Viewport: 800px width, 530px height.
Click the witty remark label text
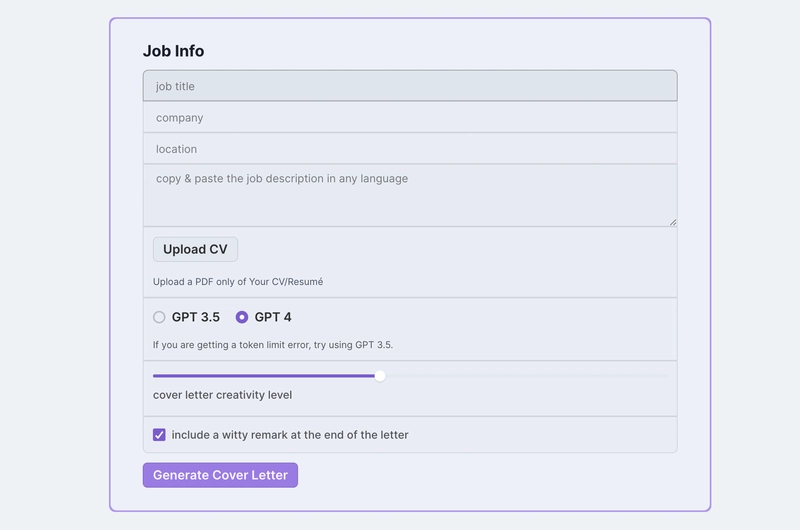click(x=290, y=435)
